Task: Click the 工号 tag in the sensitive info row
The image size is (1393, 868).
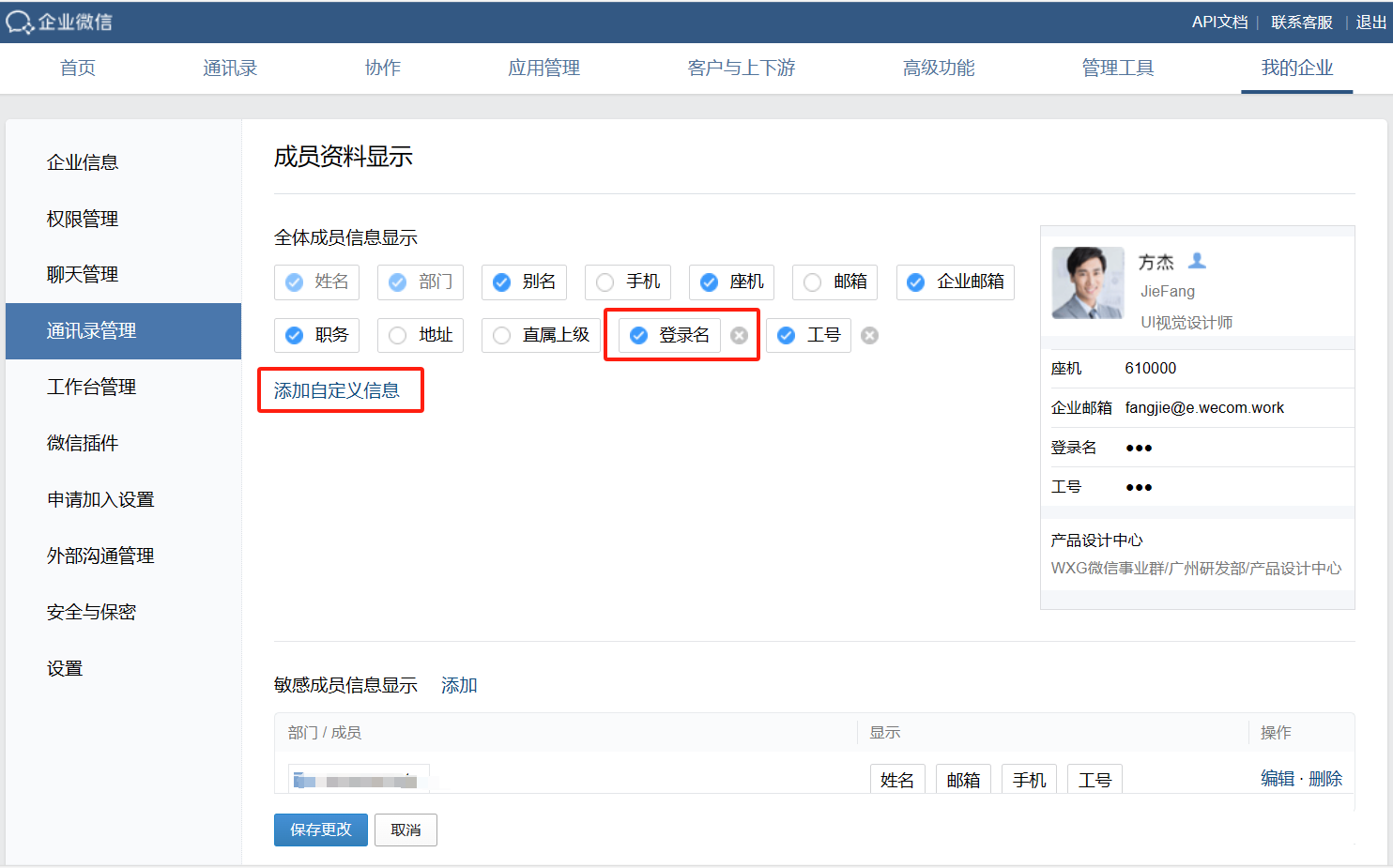Action: coord(1095,780)
